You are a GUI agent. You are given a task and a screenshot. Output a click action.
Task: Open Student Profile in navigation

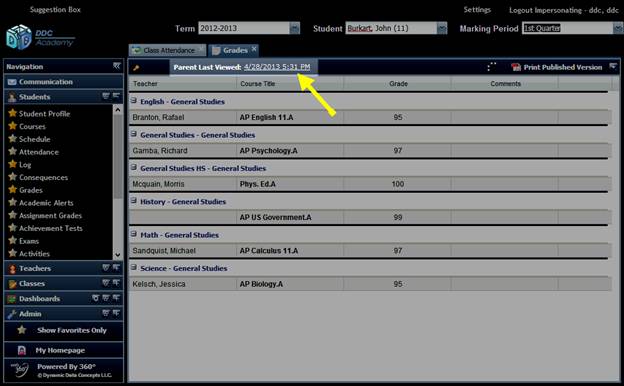(45, 114)
